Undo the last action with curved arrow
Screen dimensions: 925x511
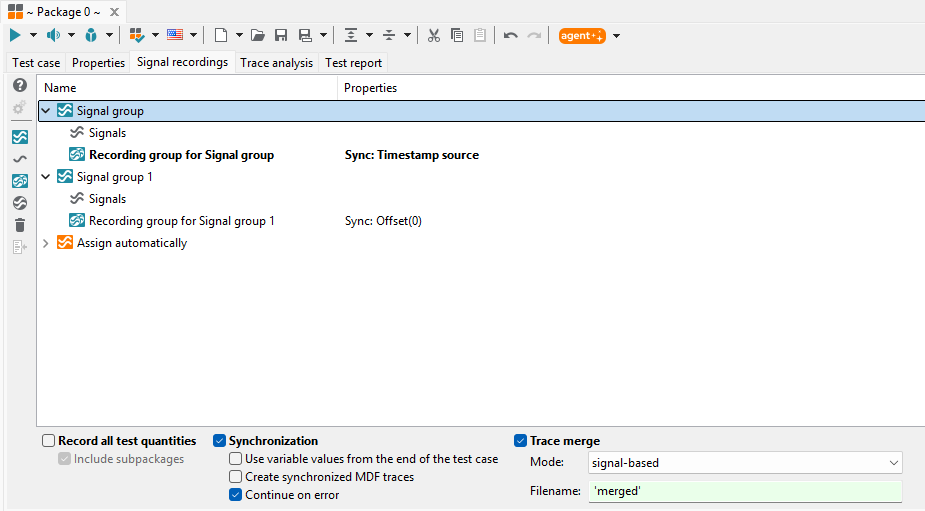tap(511, 35)
